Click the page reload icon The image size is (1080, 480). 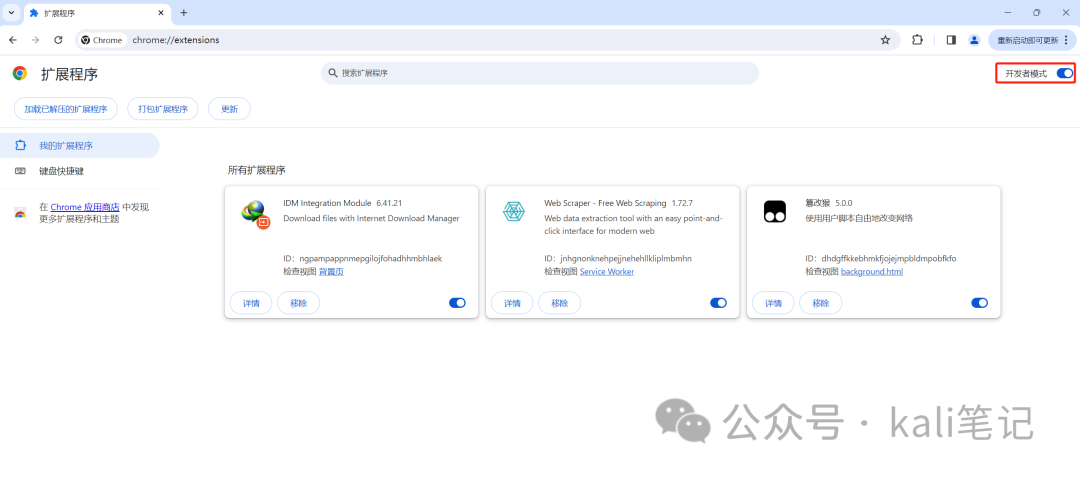[58, 40]
